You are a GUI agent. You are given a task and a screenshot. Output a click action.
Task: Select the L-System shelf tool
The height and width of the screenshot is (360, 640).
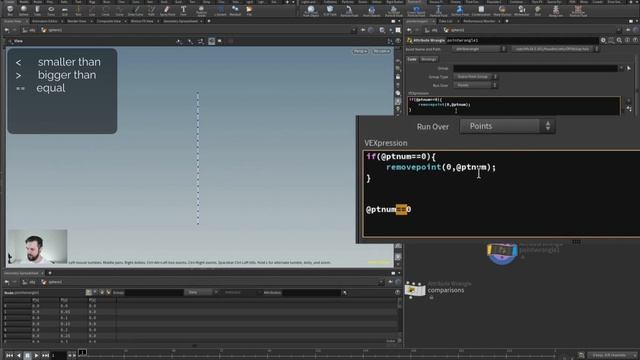220,10
